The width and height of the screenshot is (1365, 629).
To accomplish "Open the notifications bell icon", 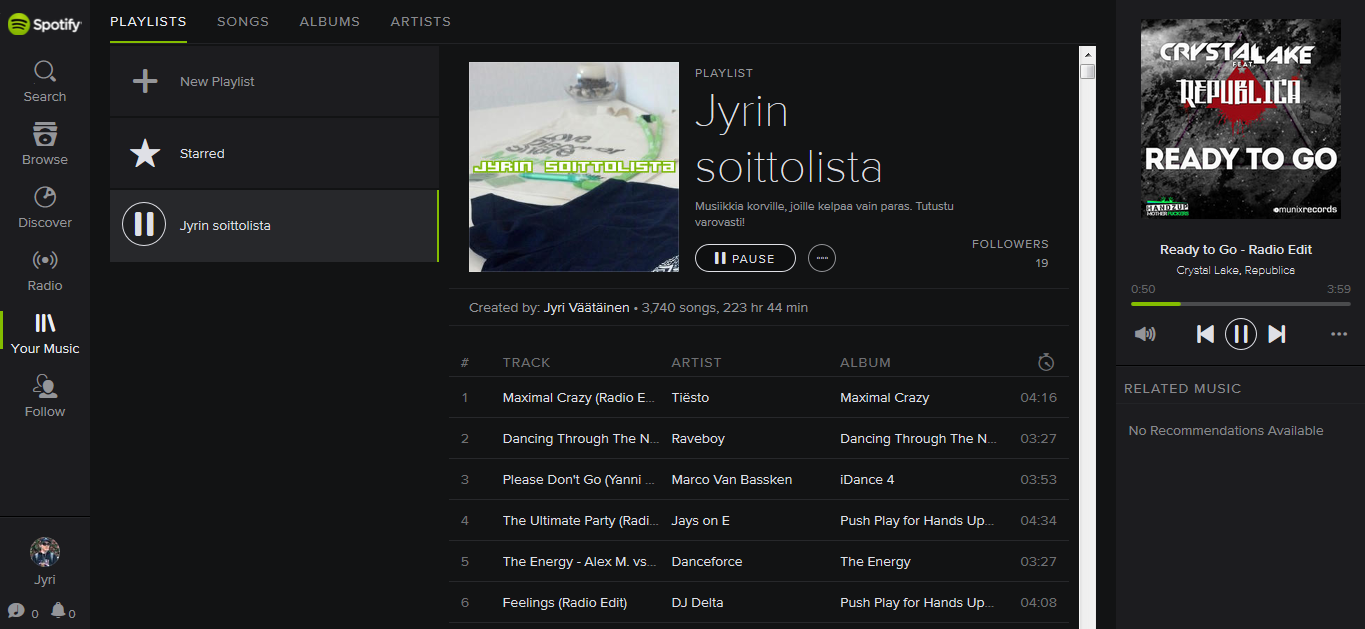I will [x=58, y=610].
